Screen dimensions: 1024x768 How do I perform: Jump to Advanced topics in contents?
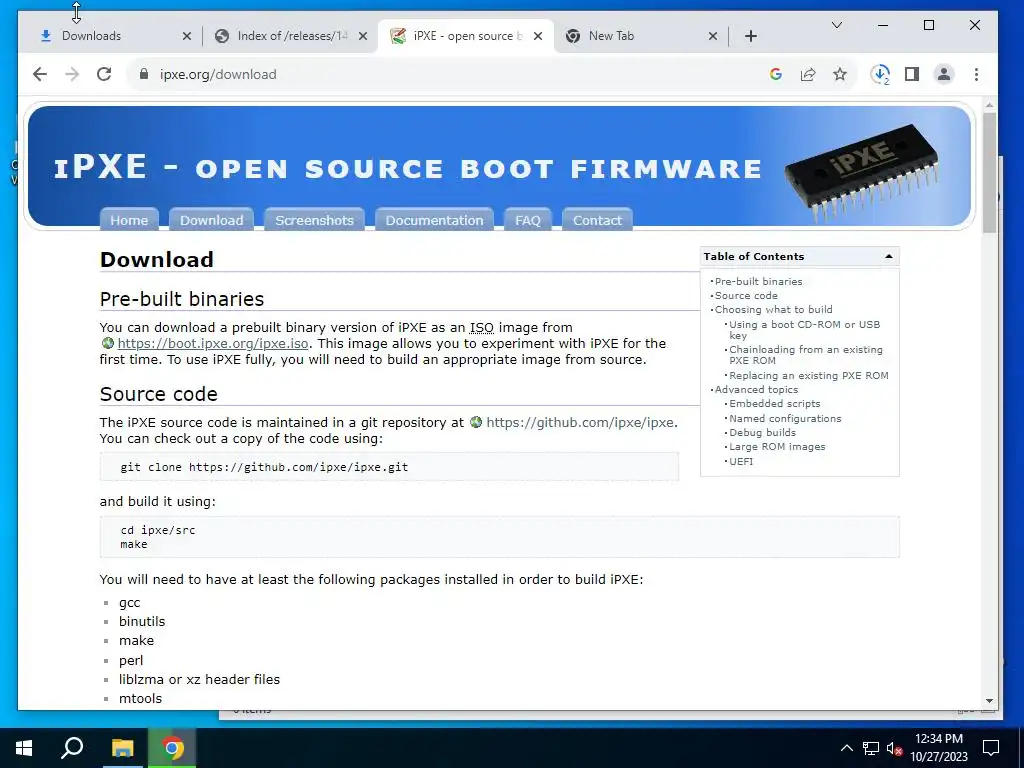tap(756, 389)
